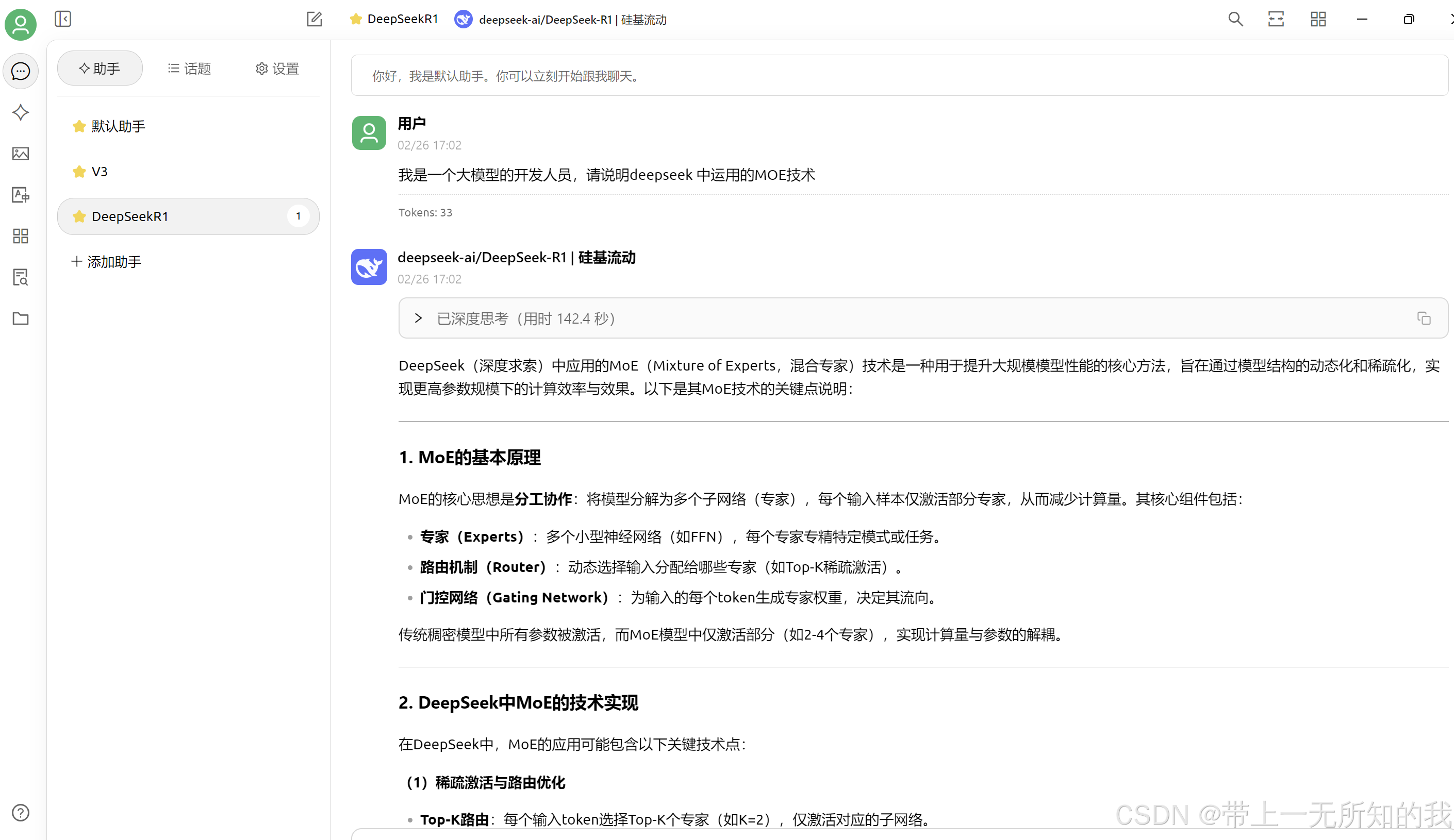
Task: Toggle the narrow message layout icon
Action: tap(1276, 20)
